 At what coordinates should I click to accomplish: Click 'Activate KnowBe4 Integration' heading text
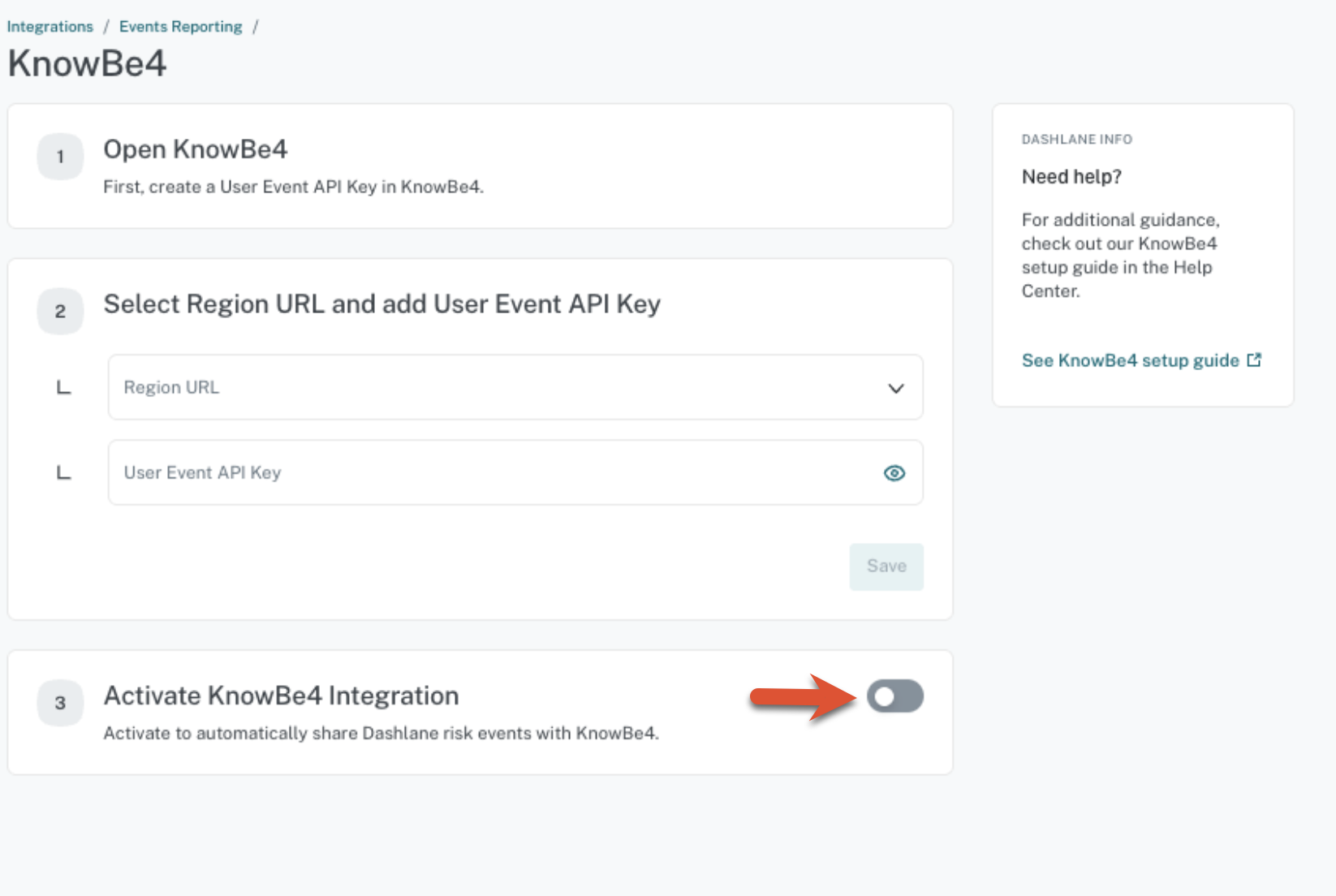(281, 696)
